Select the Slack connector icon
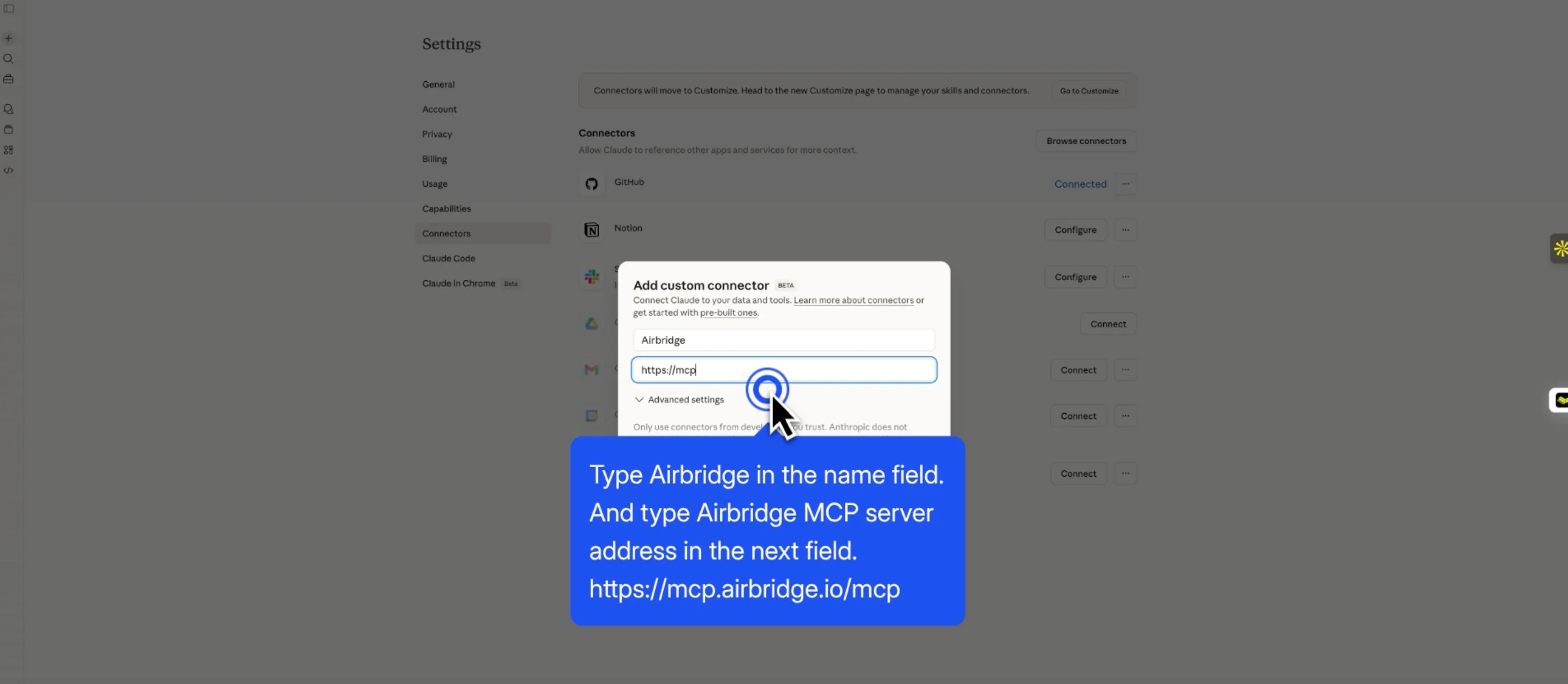 591,277
